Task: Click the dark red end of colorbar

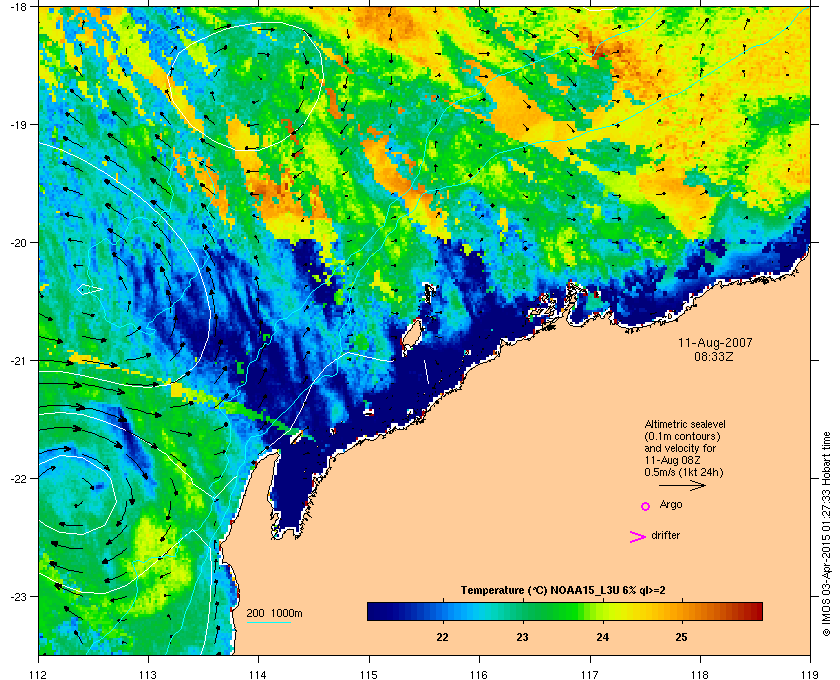Action: click(754, 611)
